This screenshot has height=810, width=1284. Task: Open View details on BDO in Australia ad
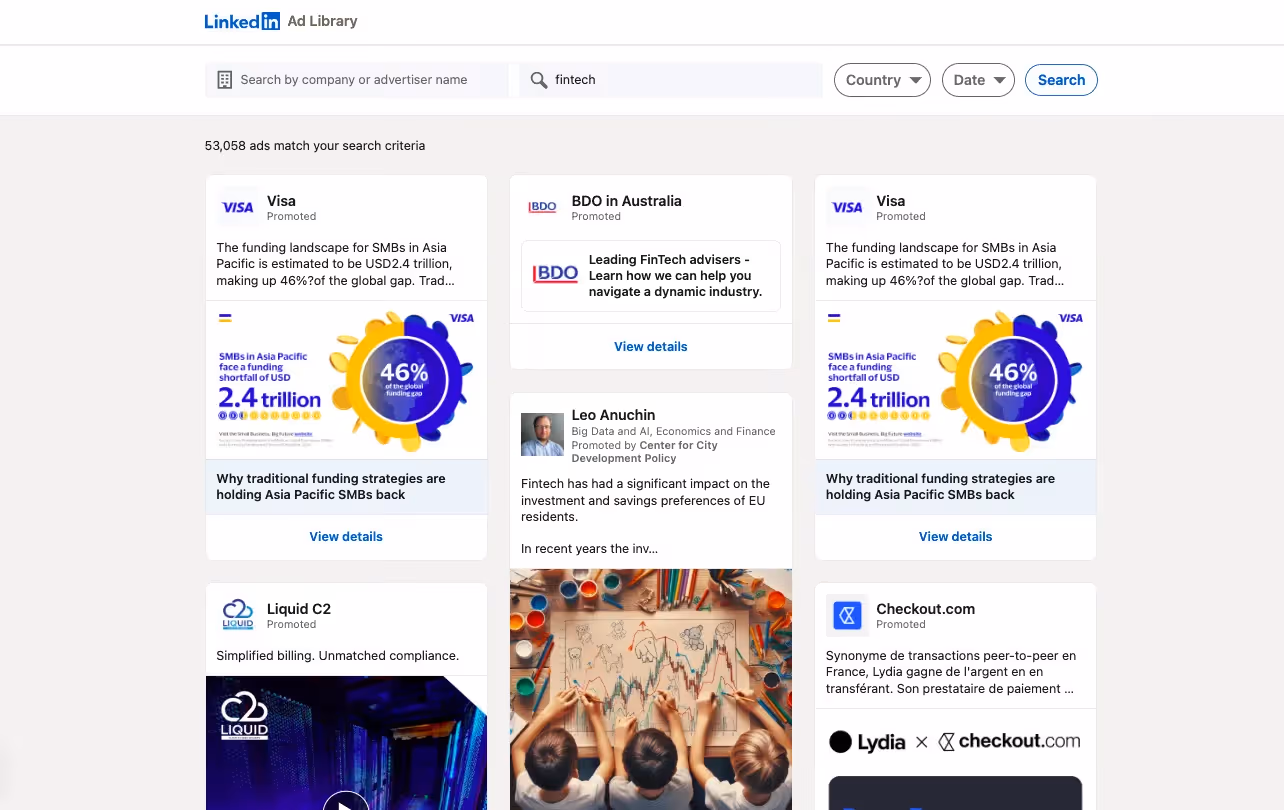click(x=651, y=347)
